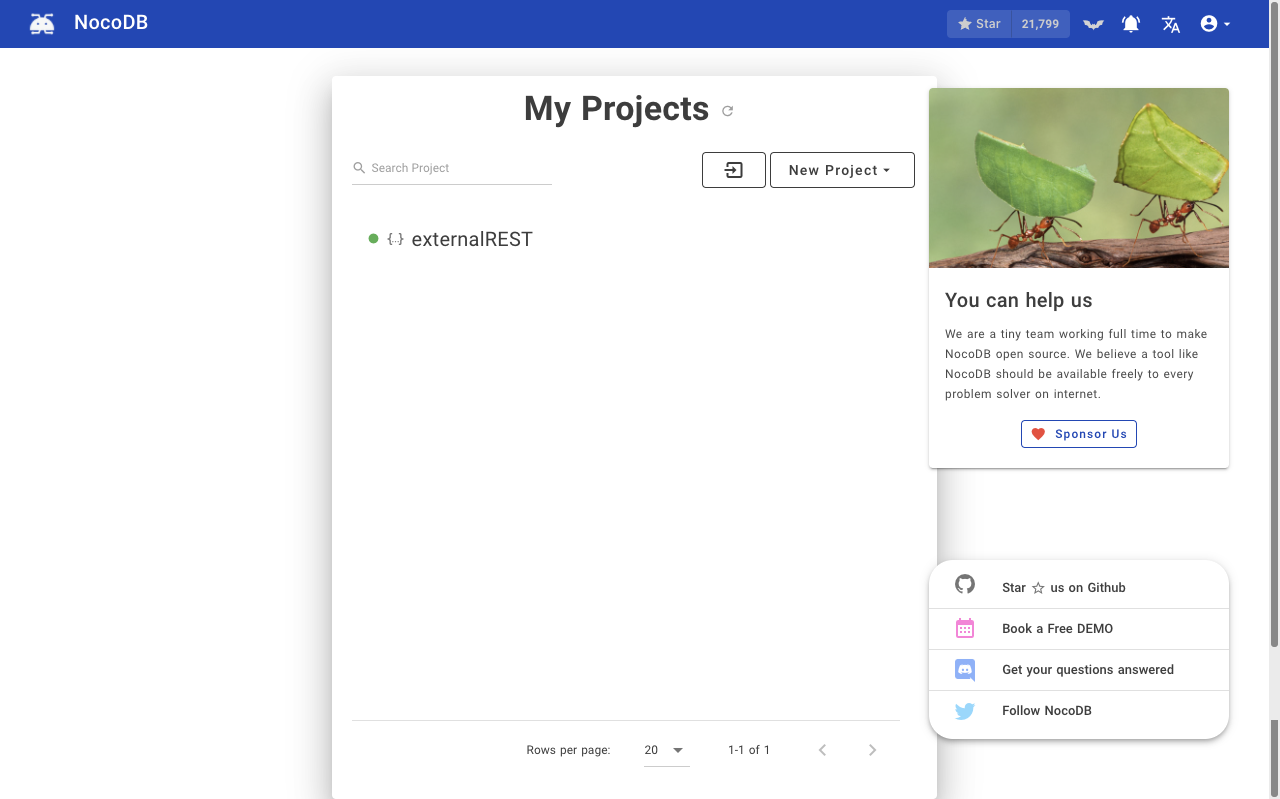This screenshot has width=1280, height=799.
Task: Click the NocoDB logo icon
Action: pyautogui.click(x=42, y=23)
